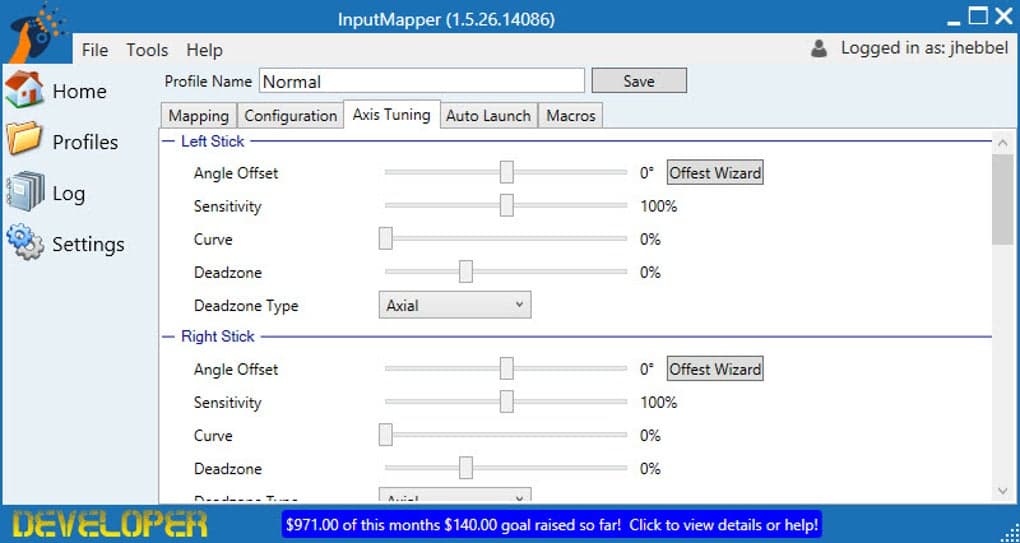
Task: Click the Home label in sidebar
Action: click(x=79, y=91)
